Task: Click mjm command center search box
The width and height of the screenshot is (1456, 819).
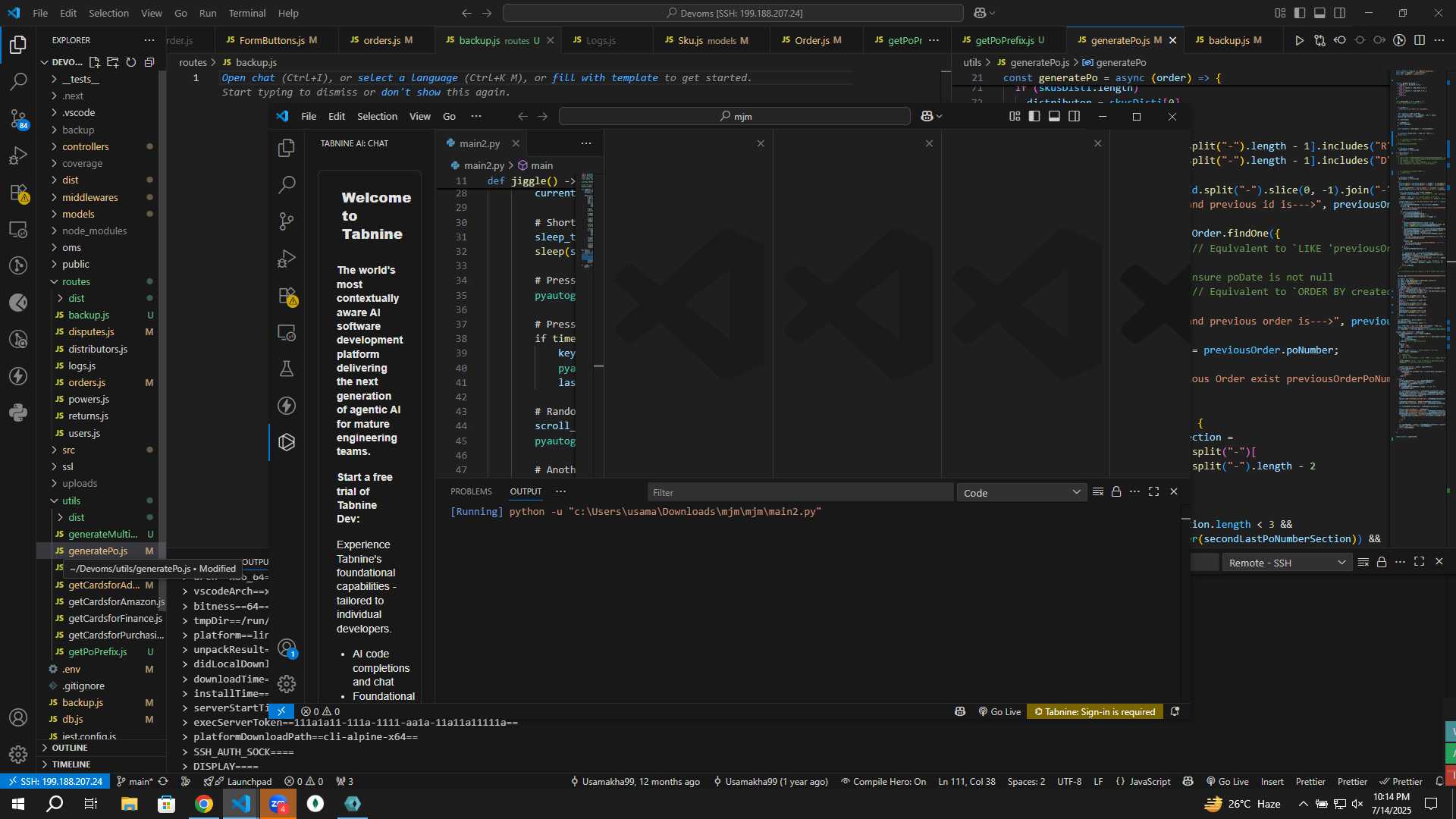Action: click(734, 116)
